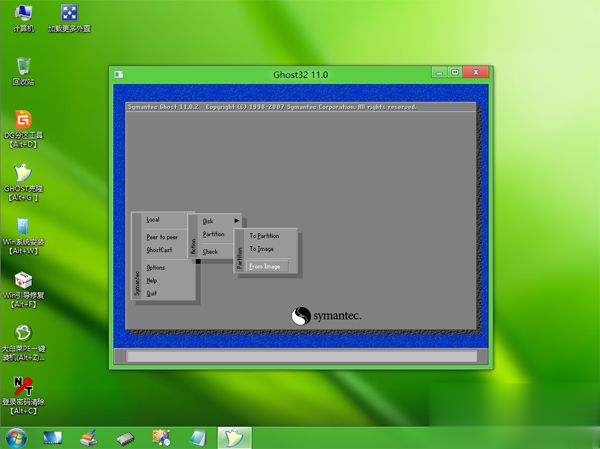Screen dimensions: 600x449
Task: Launch the DG分区工具 partition tool icon
Action: coord(22,122)
